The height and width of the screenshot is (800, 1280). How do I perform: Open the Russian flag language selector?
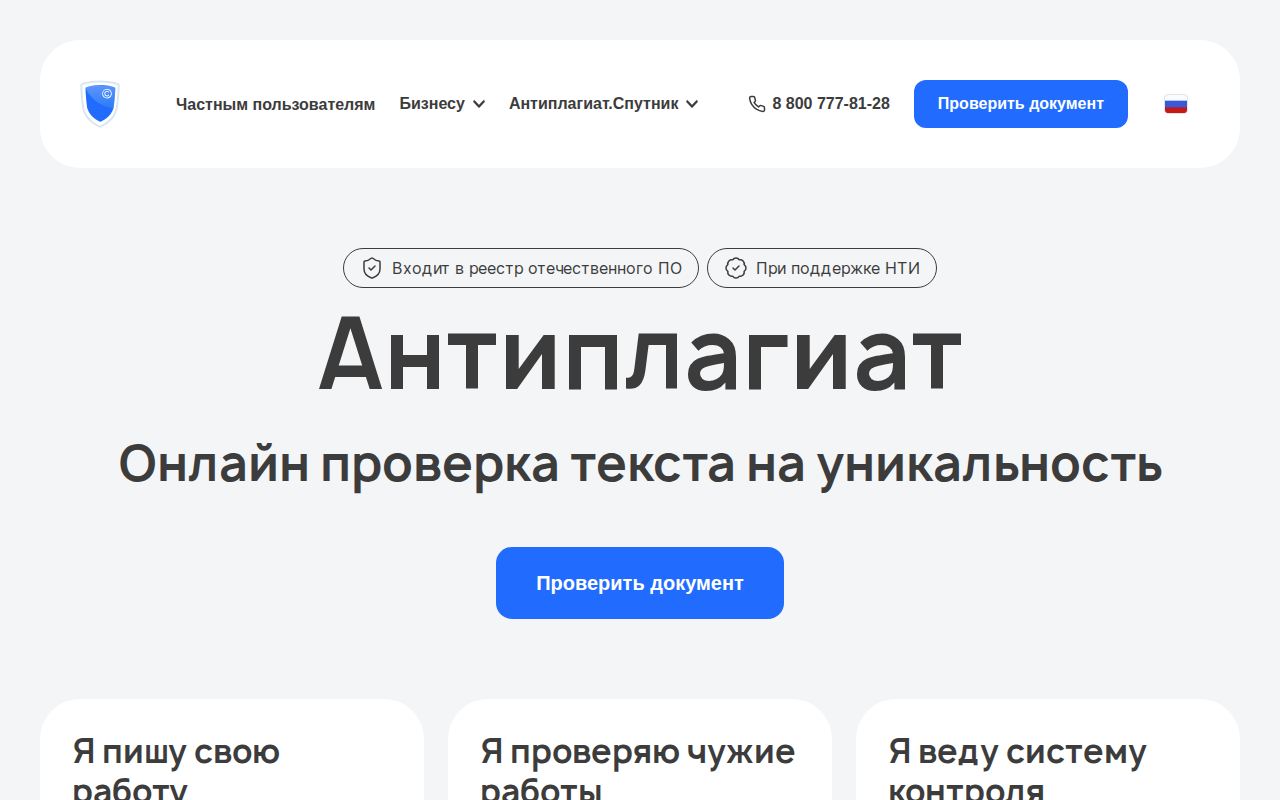(x=1176, y=104)
